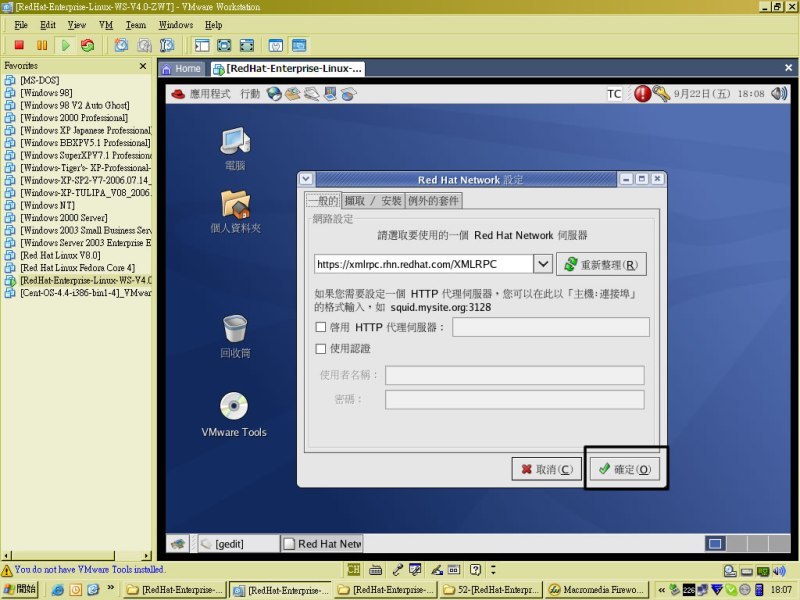
Task: Click the gedit taskbar button
Action: (239, 544)
